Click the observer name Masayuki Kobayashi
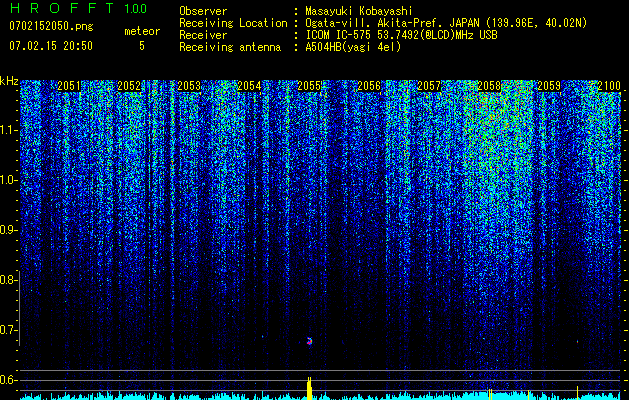 click(x=359, y=11)
